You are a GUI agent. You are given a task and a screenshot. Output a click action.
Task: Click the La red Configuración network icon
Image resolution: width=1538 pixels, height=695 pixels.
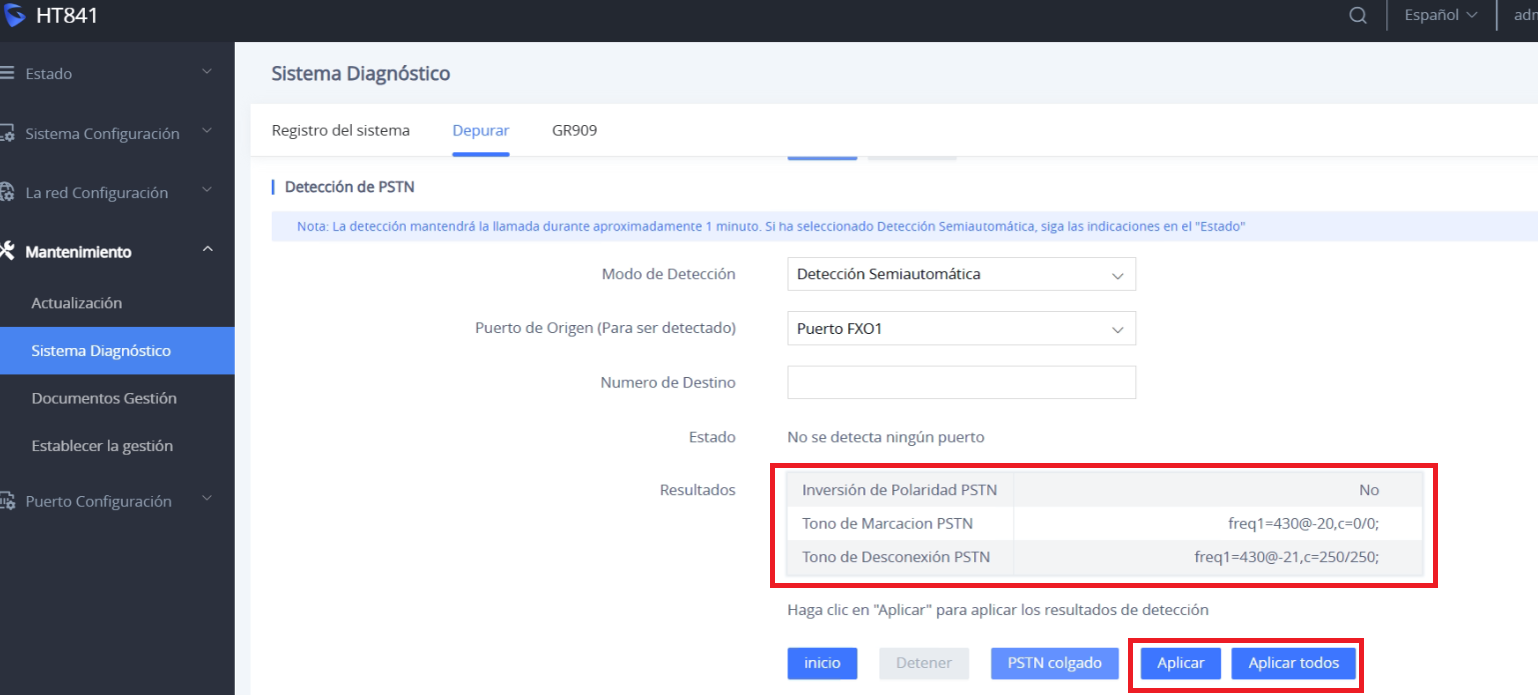tap(7, 192)
